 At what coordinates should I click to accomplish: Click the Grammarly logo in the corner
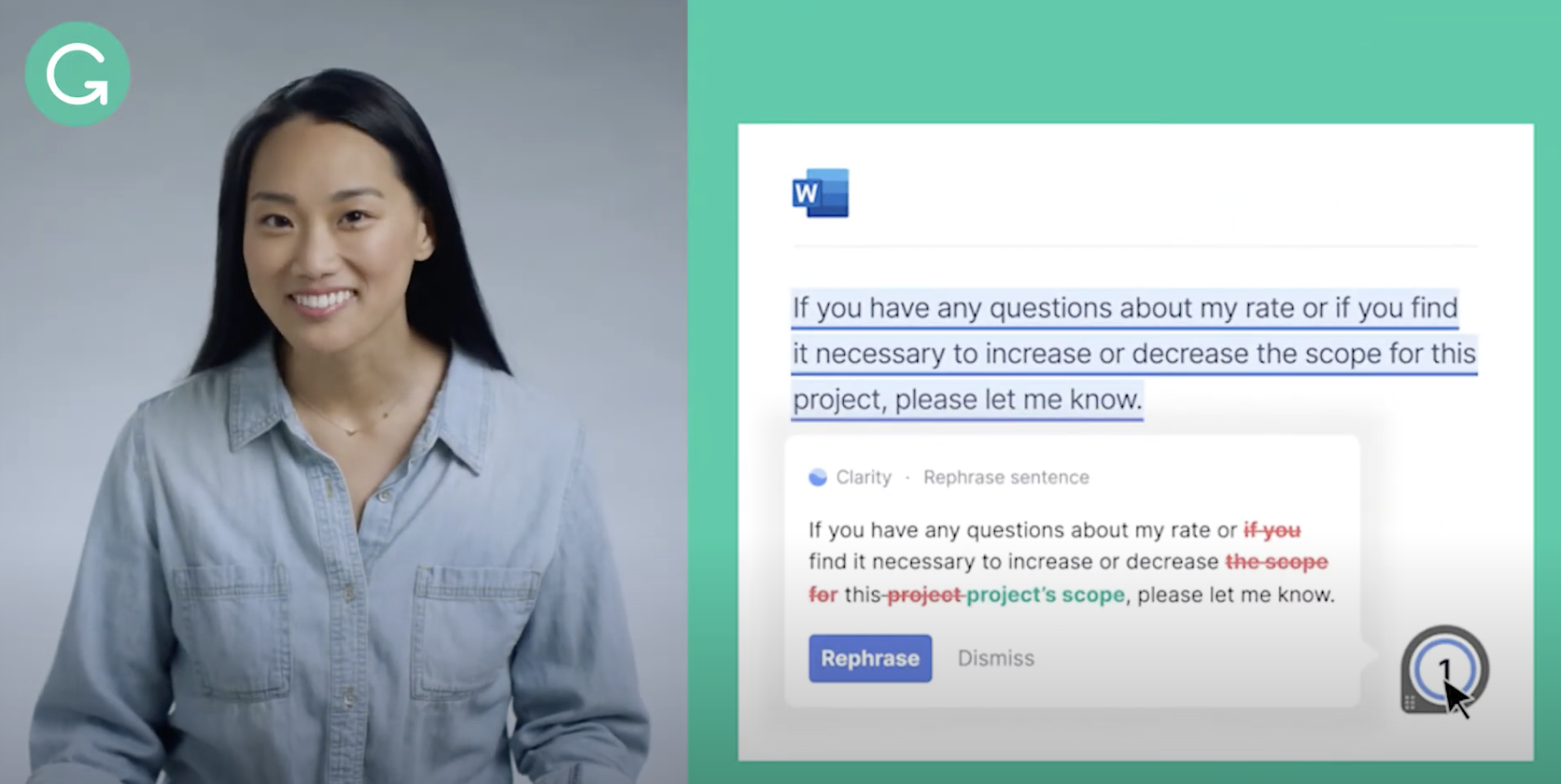[77, 74]
